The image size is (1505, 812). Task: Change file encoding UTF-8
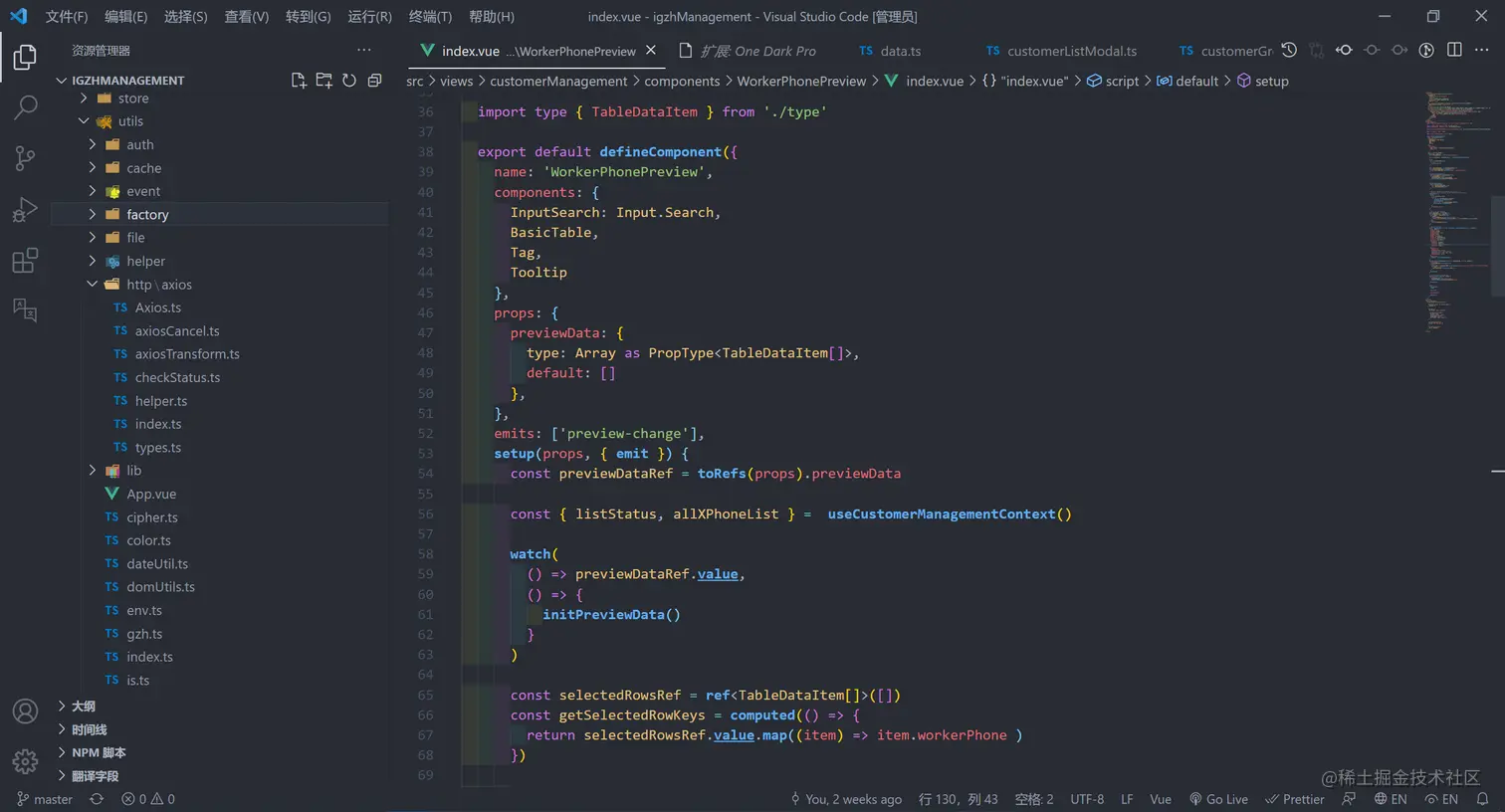click(x=1087, y=799)
